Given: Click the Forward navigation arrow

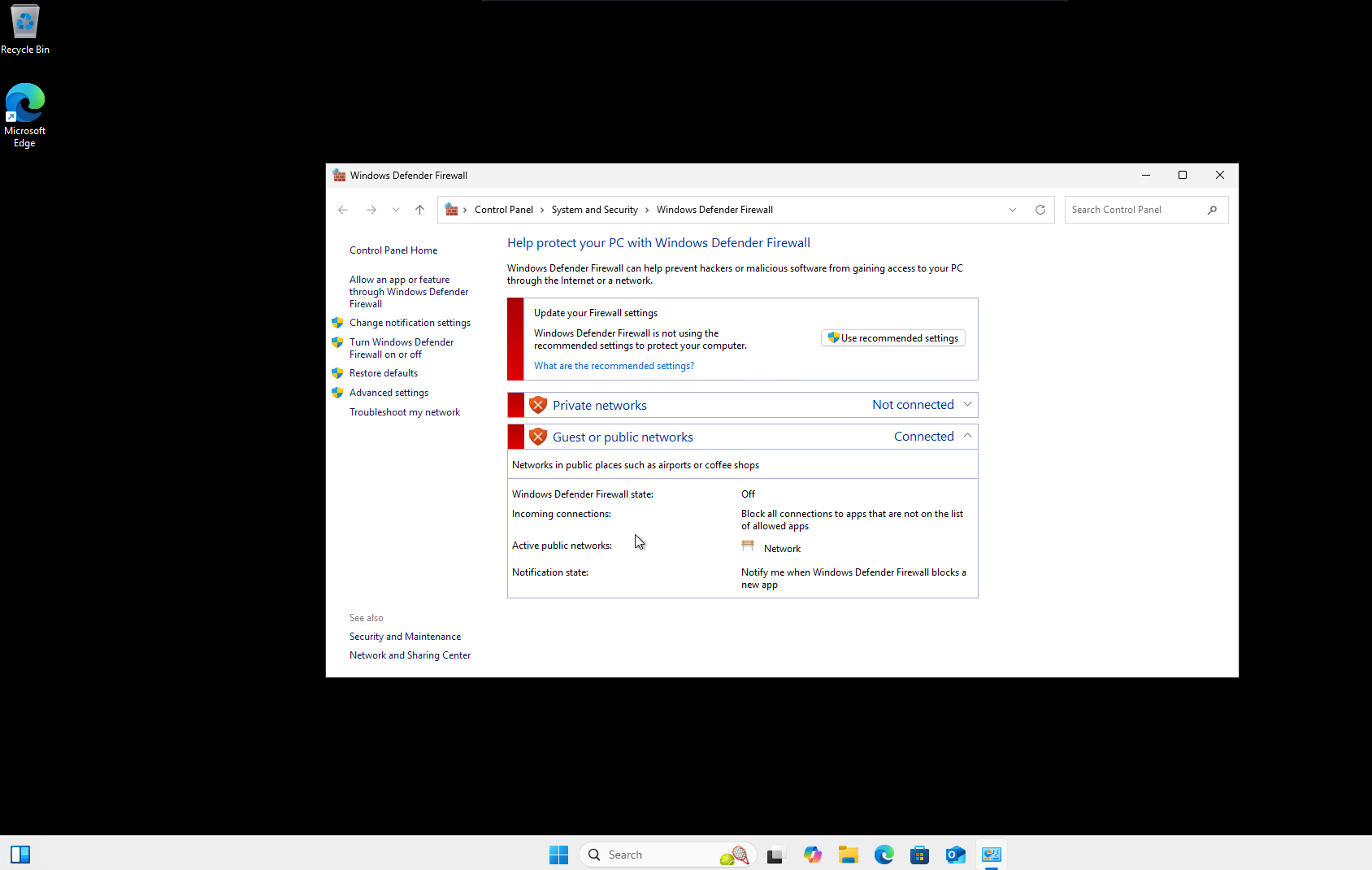Looking at the screenshot, I should click(x=371, y=210).
